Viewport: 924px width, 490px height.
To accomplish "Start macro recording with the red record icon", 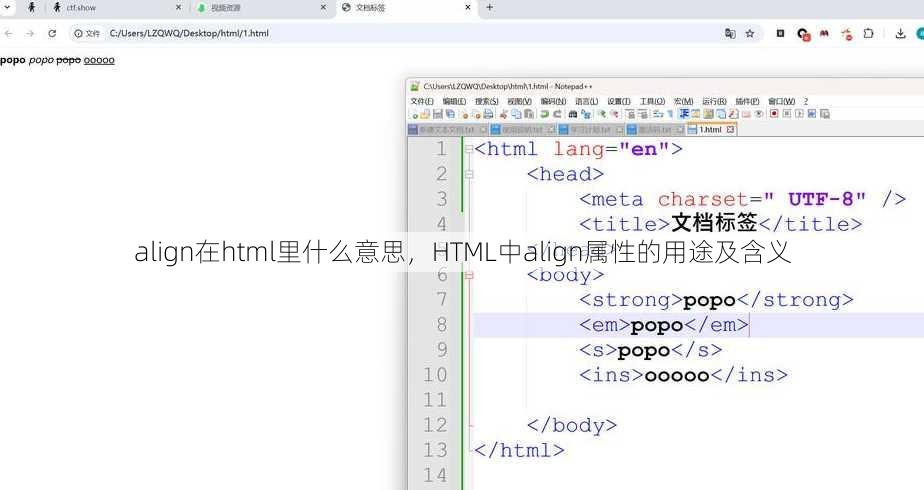I will point(774,114).
